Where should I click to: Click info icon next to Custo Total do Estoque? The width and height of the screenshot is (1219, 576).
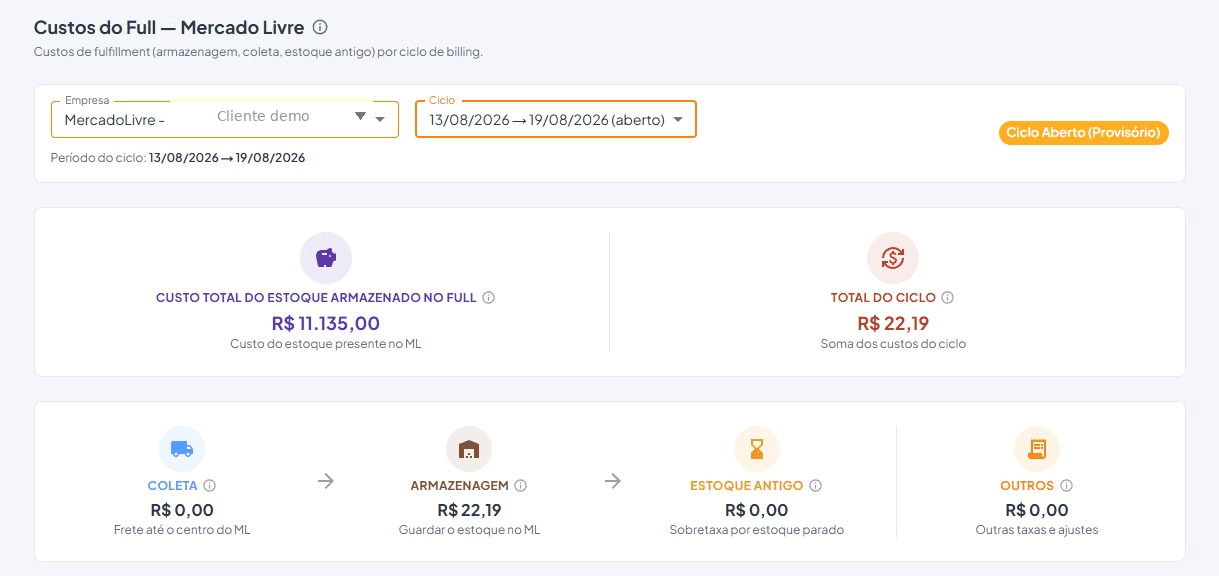488,298
